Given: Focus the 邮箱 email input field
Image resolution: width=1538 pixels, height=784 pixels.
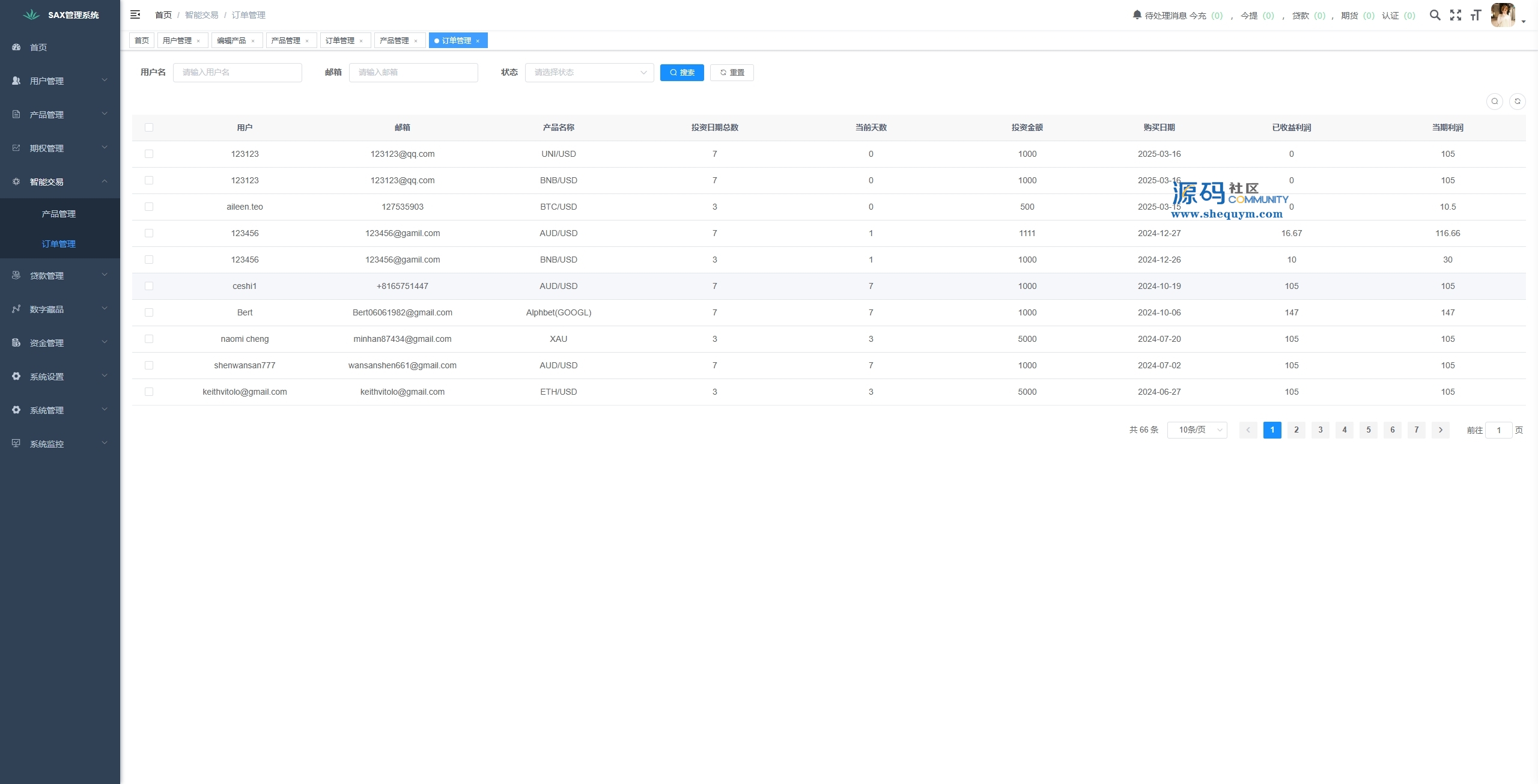Looking at the screenshot, I should 413,73.
